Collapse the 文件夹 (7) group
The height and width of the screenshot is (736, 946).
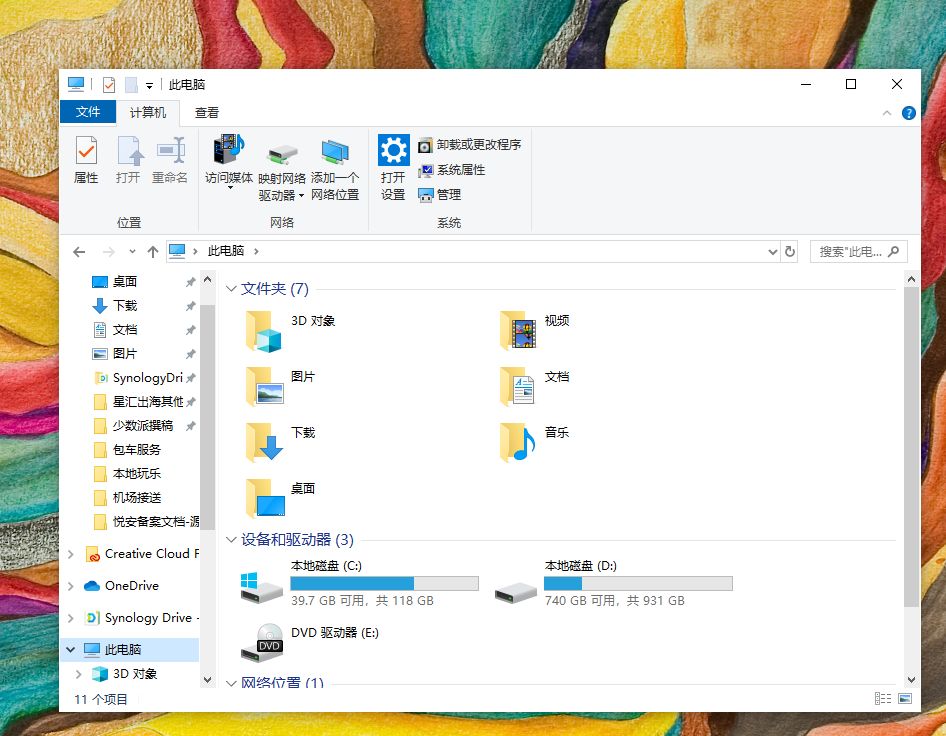click(230, 288)
